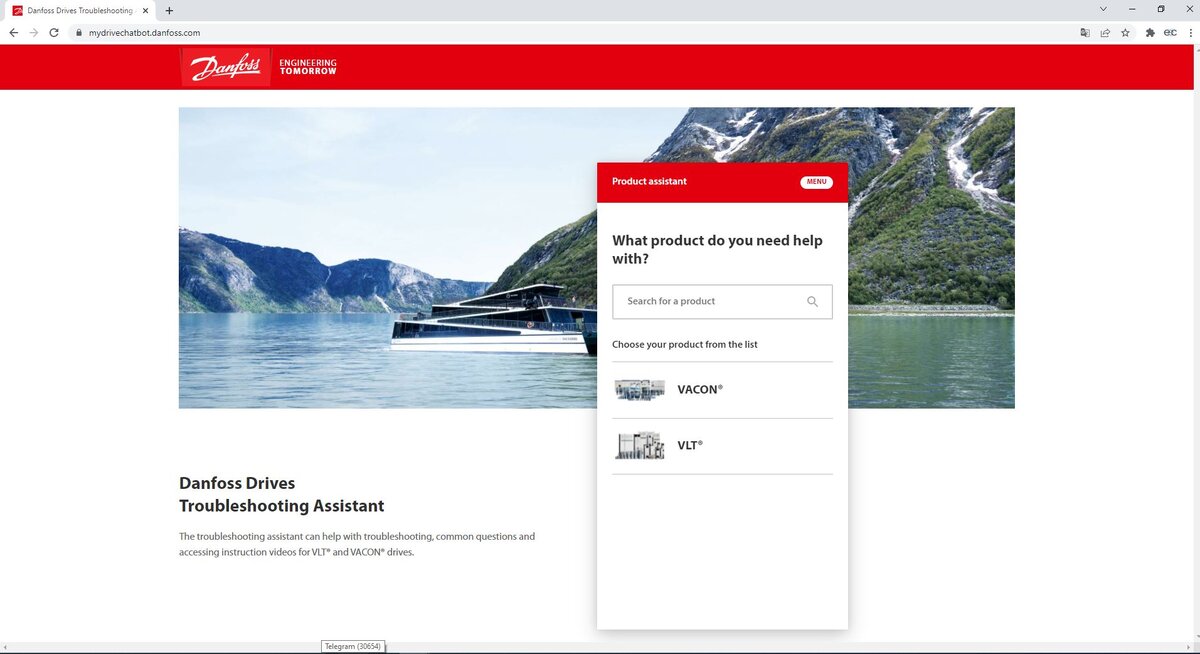Click the magnifier search icon
1200x654 pixels.
click(812, 301)
